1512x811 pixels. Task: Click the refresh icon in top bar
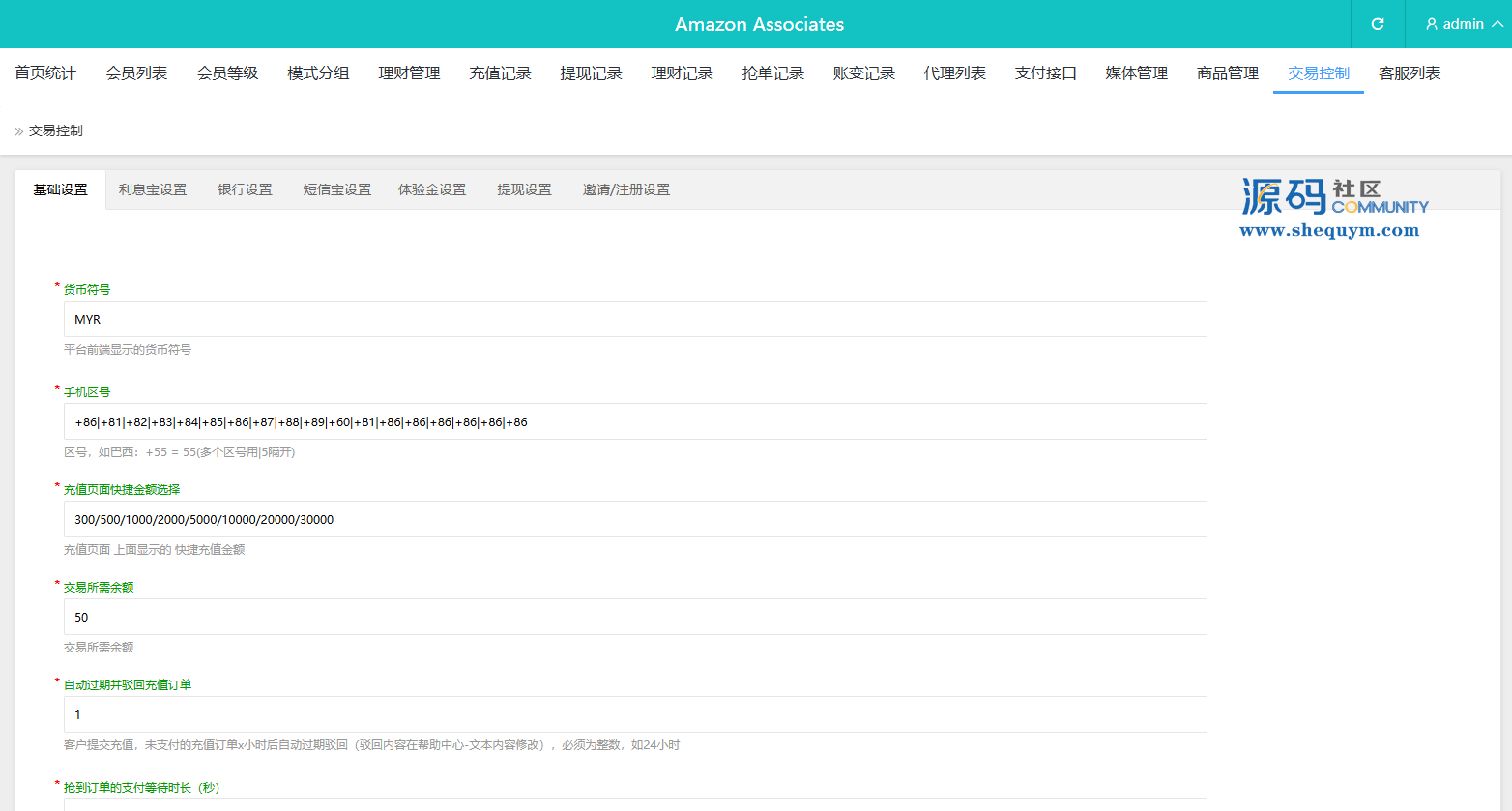click(x=1378, y=24)
